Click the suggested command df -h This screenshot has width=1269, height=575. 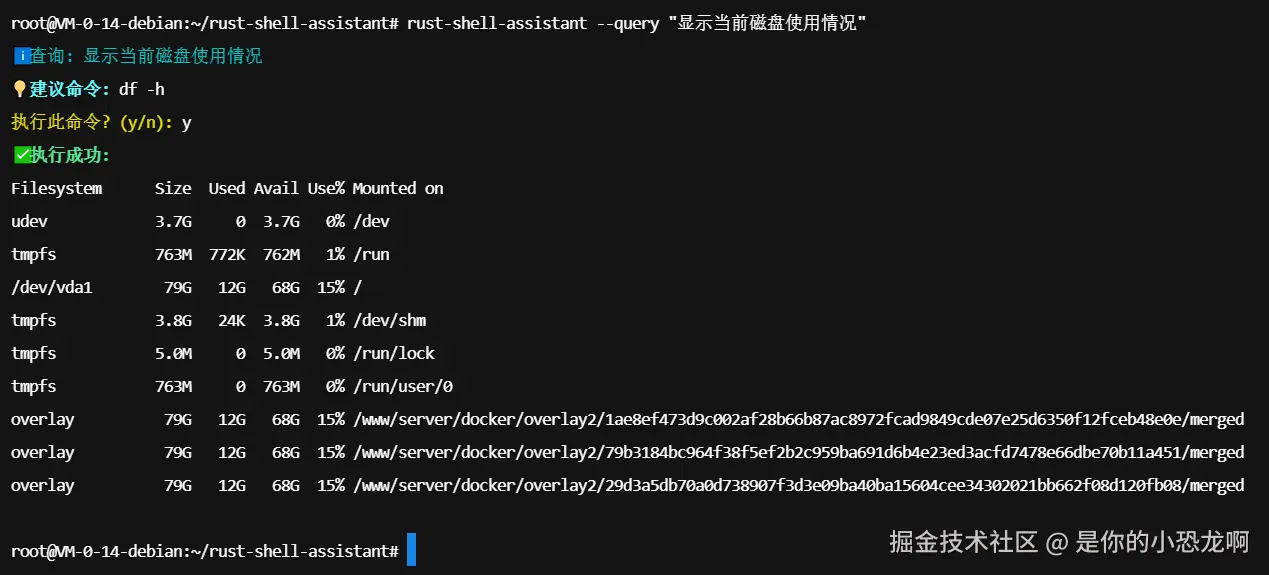pyautogui.click(x=142, y=90)
